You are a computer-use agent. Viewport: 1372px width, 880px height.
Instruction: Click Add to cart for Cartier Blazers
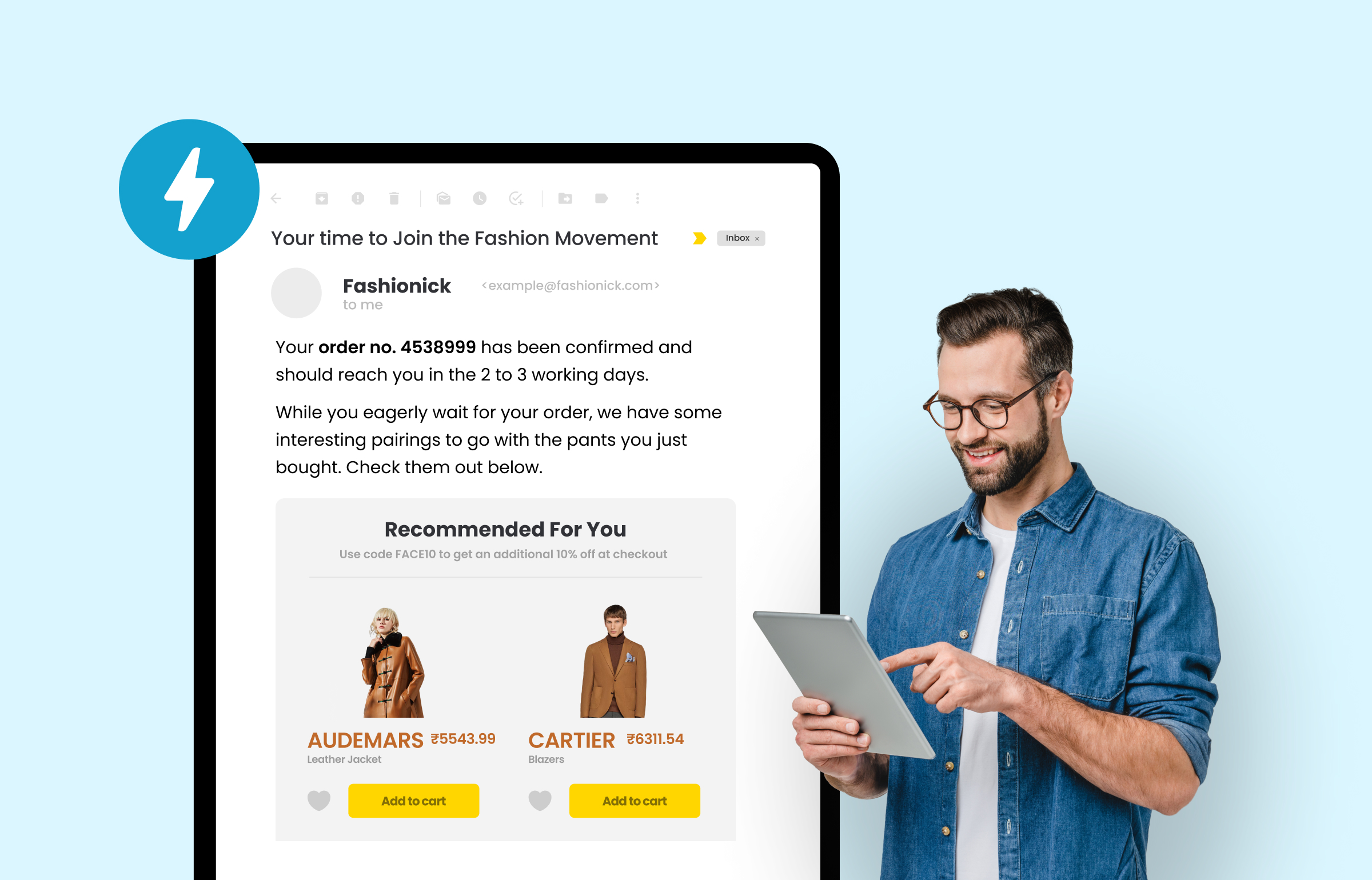click(x=635, y=800)
